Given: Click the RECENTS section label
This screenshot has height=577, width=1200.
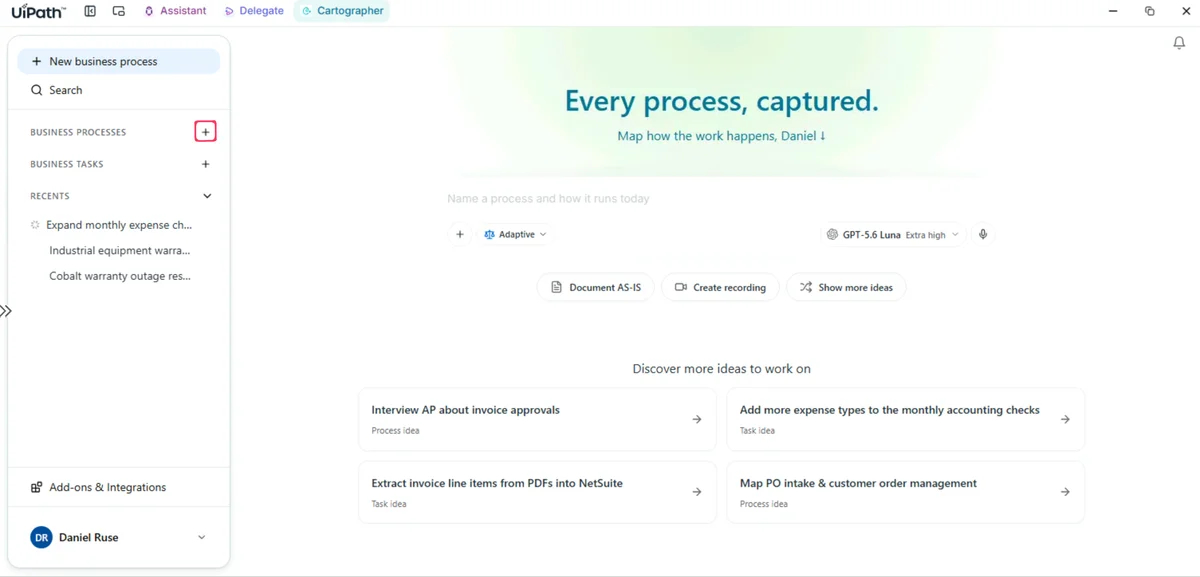Looking at the screenshot, I should [50, 196].
